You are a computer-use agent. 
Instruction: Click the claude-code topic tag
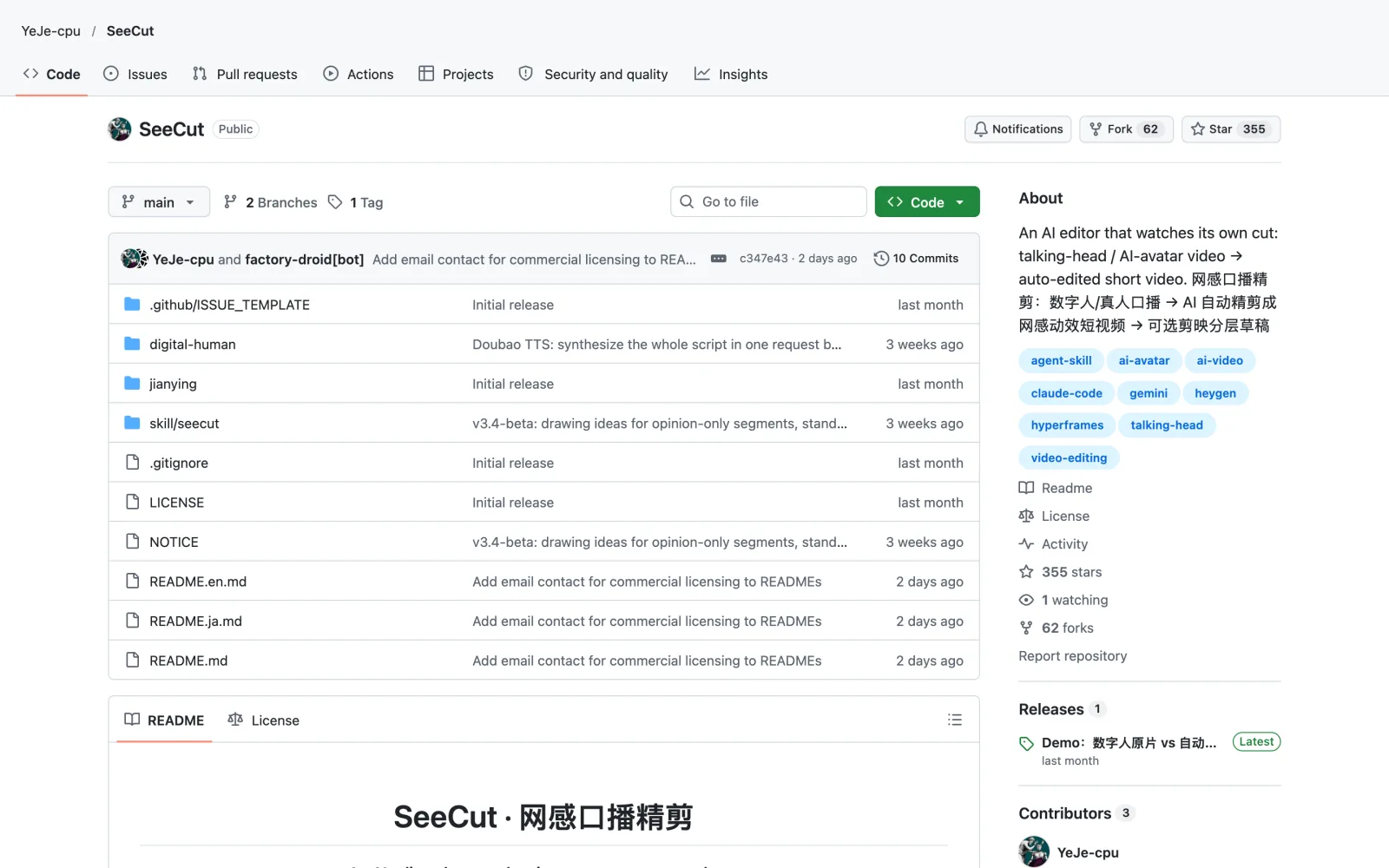click(1066, 393)
